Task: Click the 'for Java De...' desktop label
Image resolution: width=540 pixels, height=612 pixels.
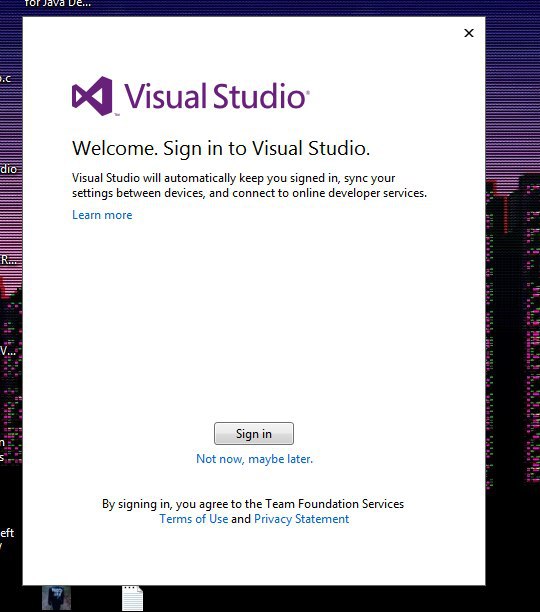Action: (x=58, y=4)
